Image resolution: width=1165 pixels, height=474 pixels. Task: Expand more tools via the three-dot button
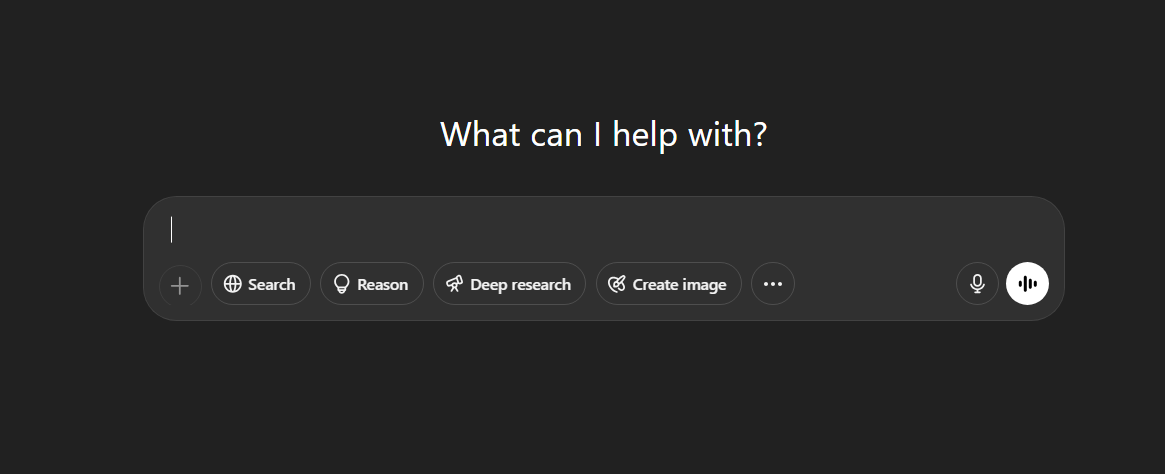click(x=773, y=284)
